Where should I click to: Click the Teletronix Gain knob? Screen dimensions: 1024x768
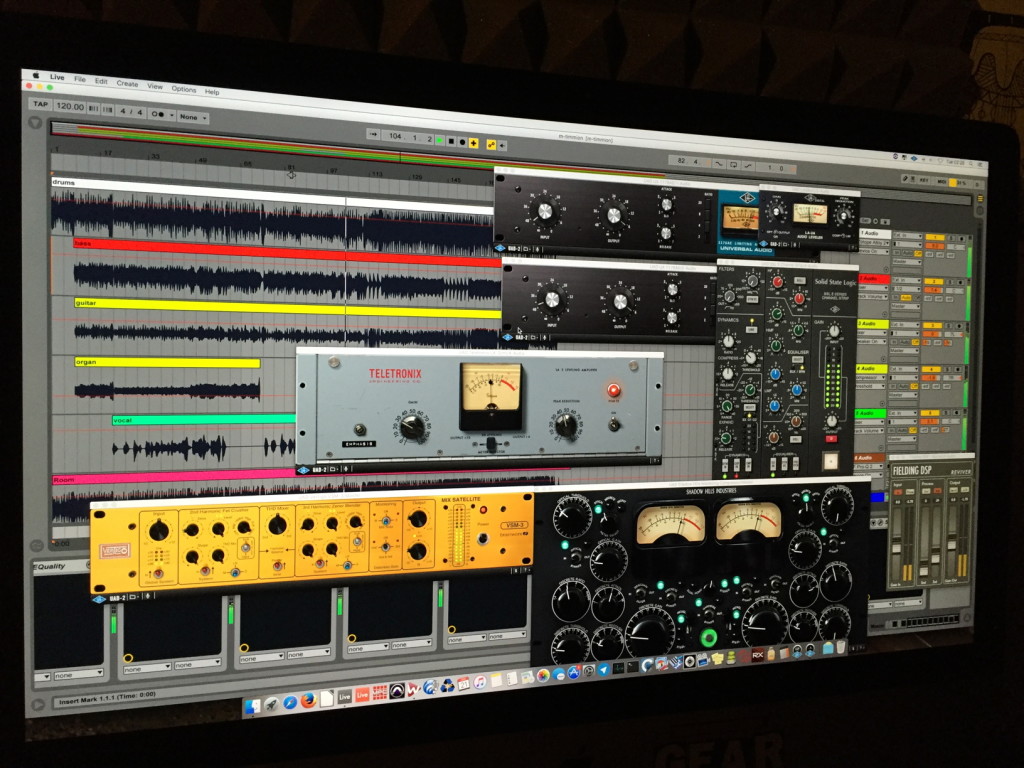[413, 428]
